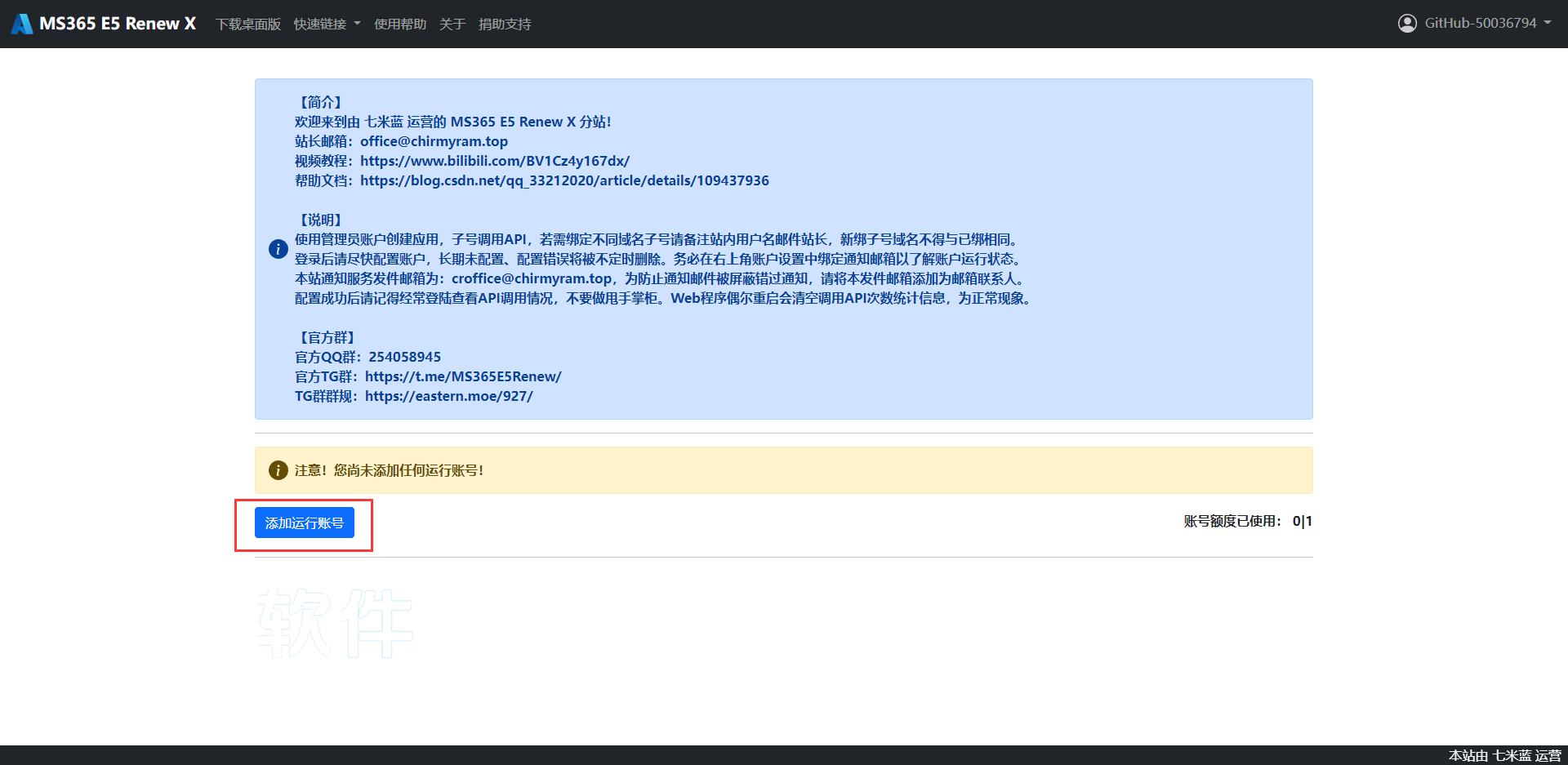The width and height of the screenshot is (1568, 765).
Task: Click the blue MS365 logo icon
Action: click(x=22, y=24)
